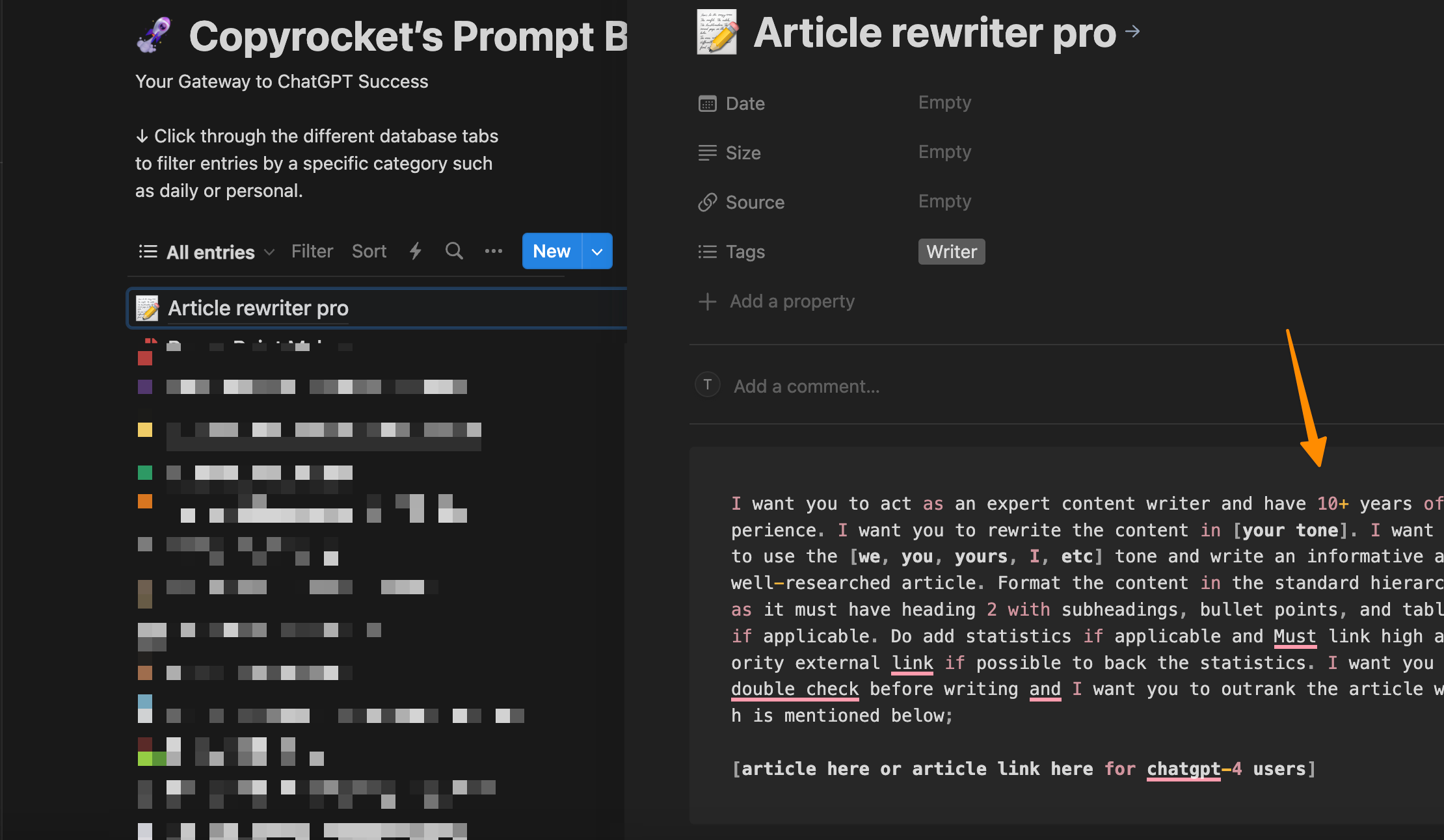The width and height of the screenshot is (1444, 840).
Task: Open the three-dot database options menu
Action: click(x=494, y=251)
